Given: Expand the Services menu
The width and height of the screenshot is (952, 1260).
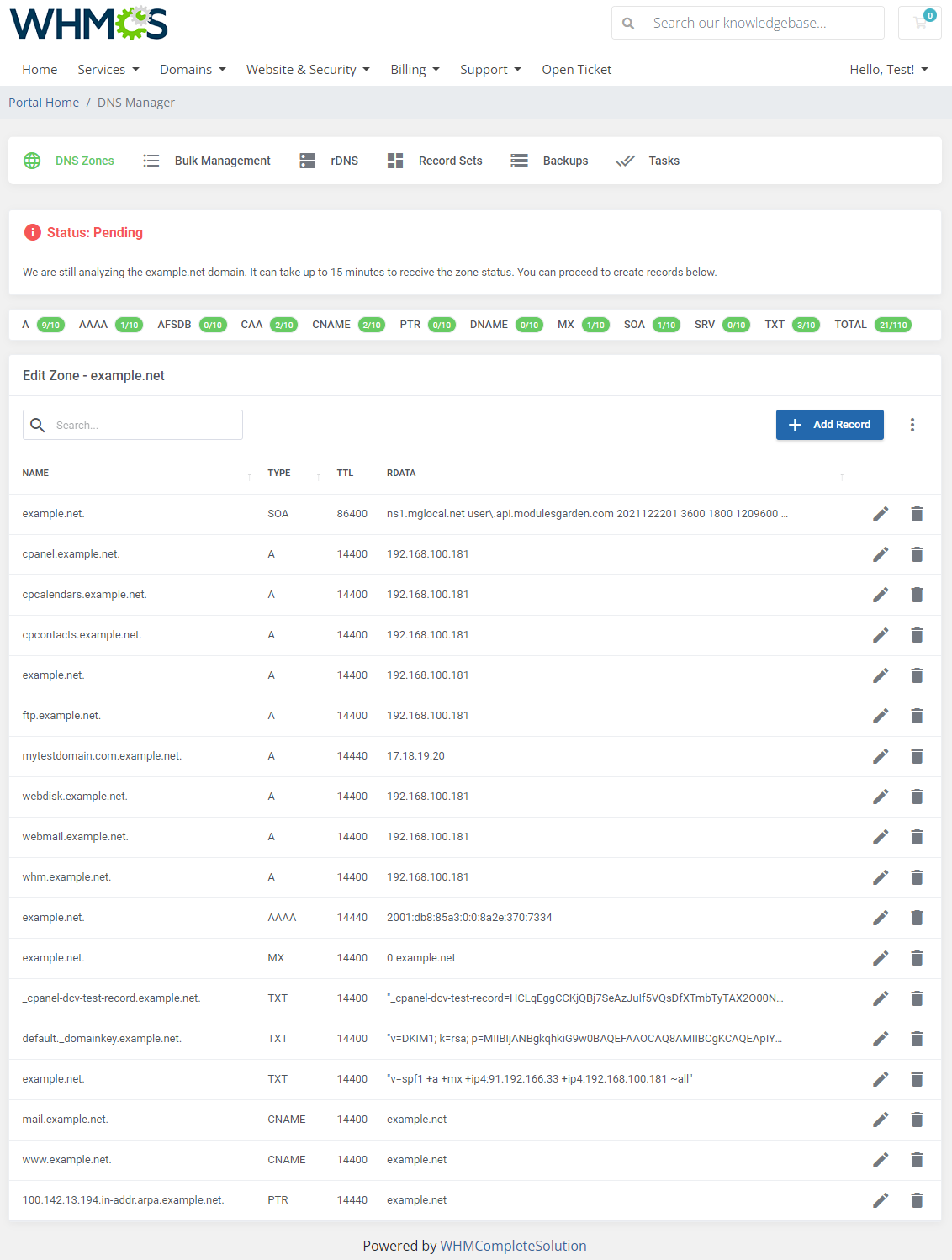Looking at the screenshot, I should [x=108, y=69].
